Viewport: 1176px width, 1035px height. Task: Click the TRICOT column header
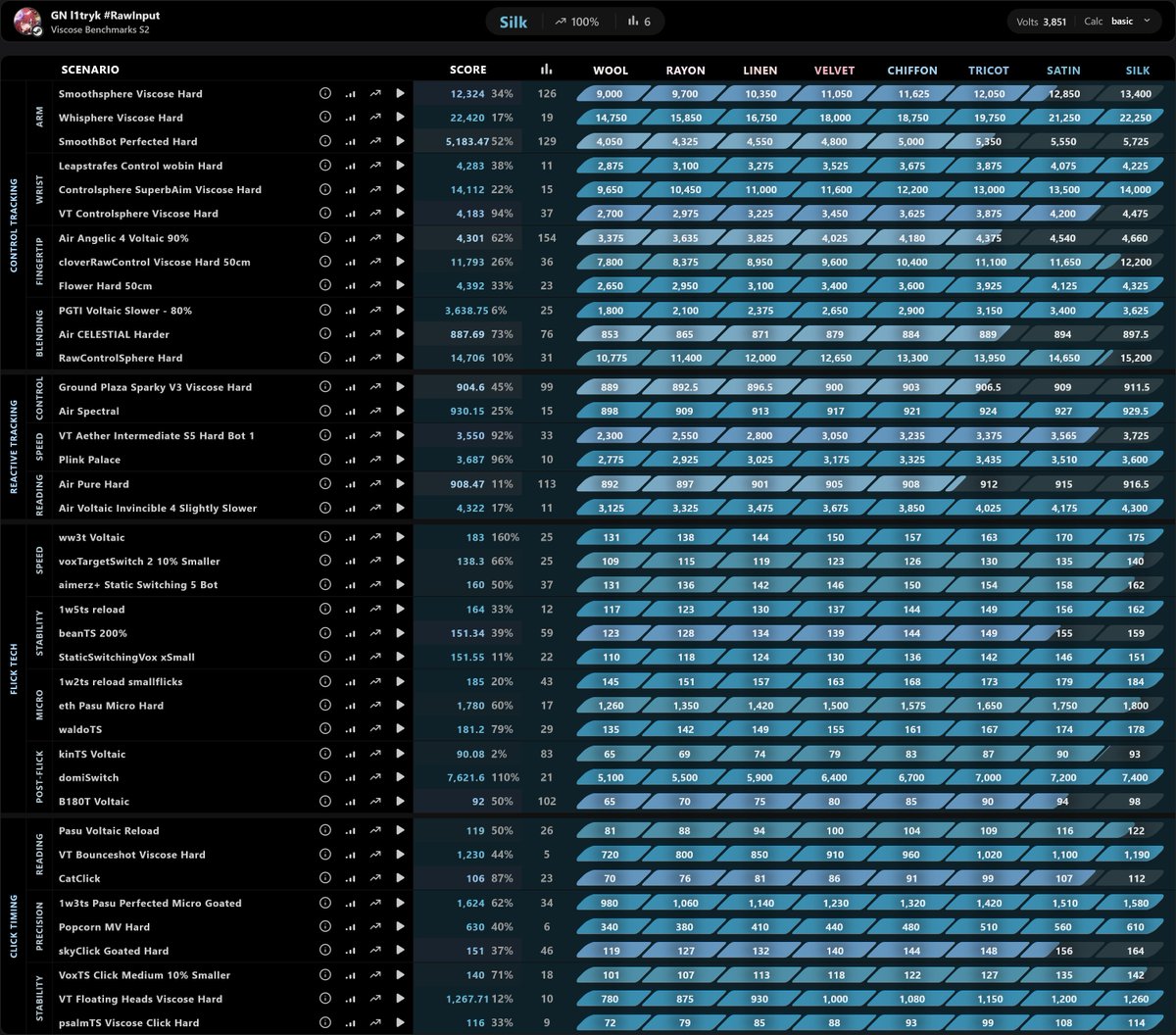click(988, 71)
